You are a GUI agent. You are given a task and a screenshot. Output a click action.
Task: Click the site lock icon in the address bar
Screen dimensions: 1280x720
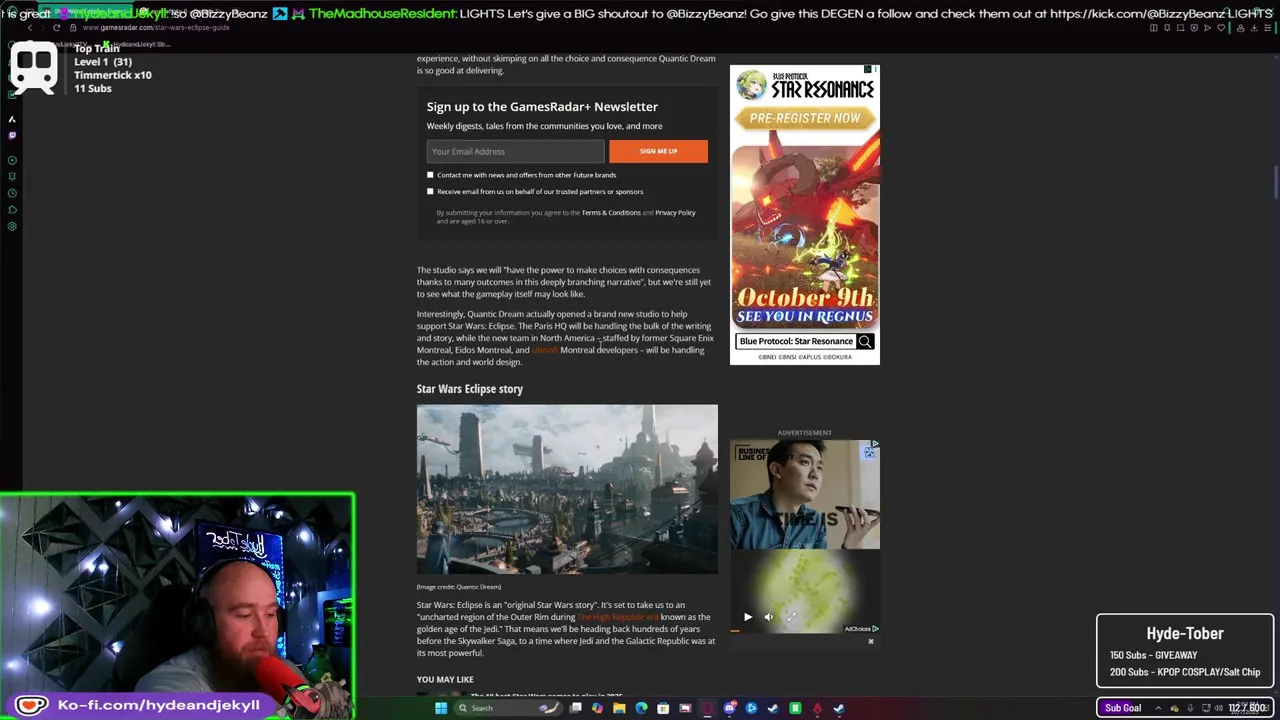click(x=73, y=28)
